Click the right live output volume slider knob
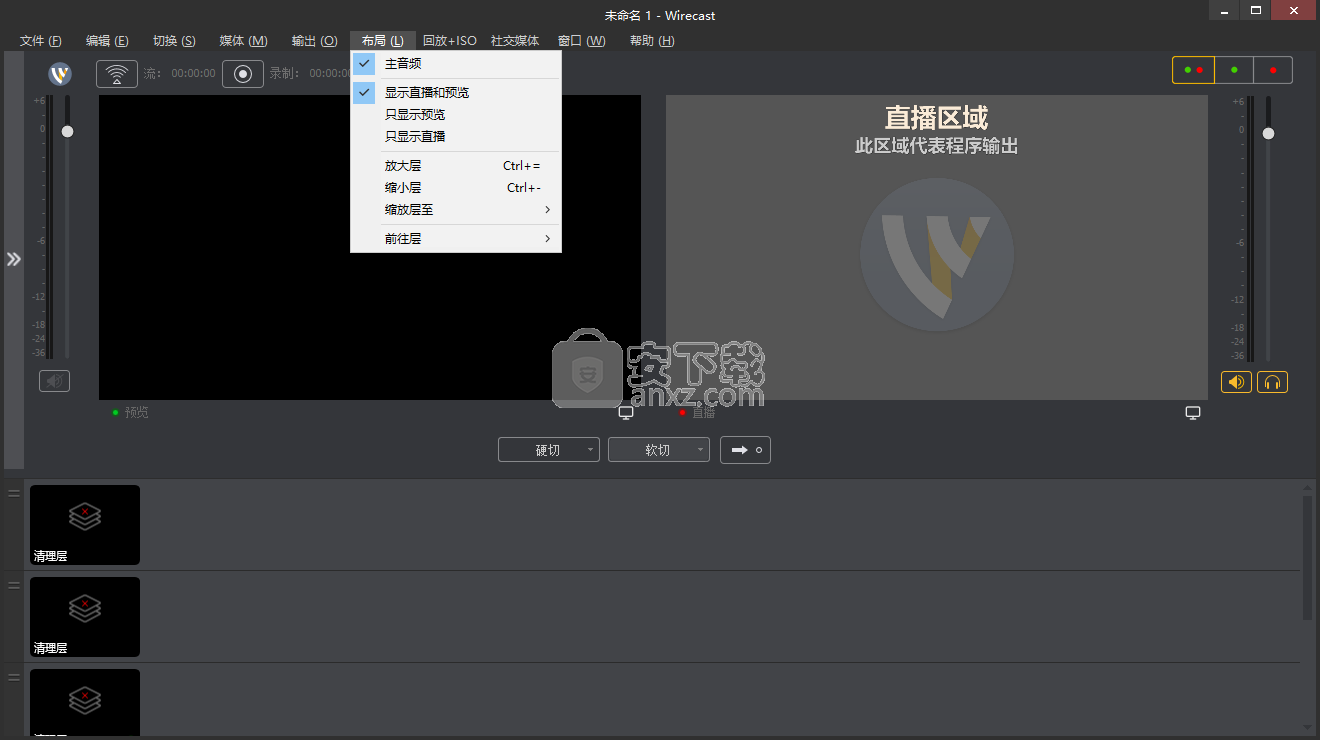 [x=1268, y=133]
